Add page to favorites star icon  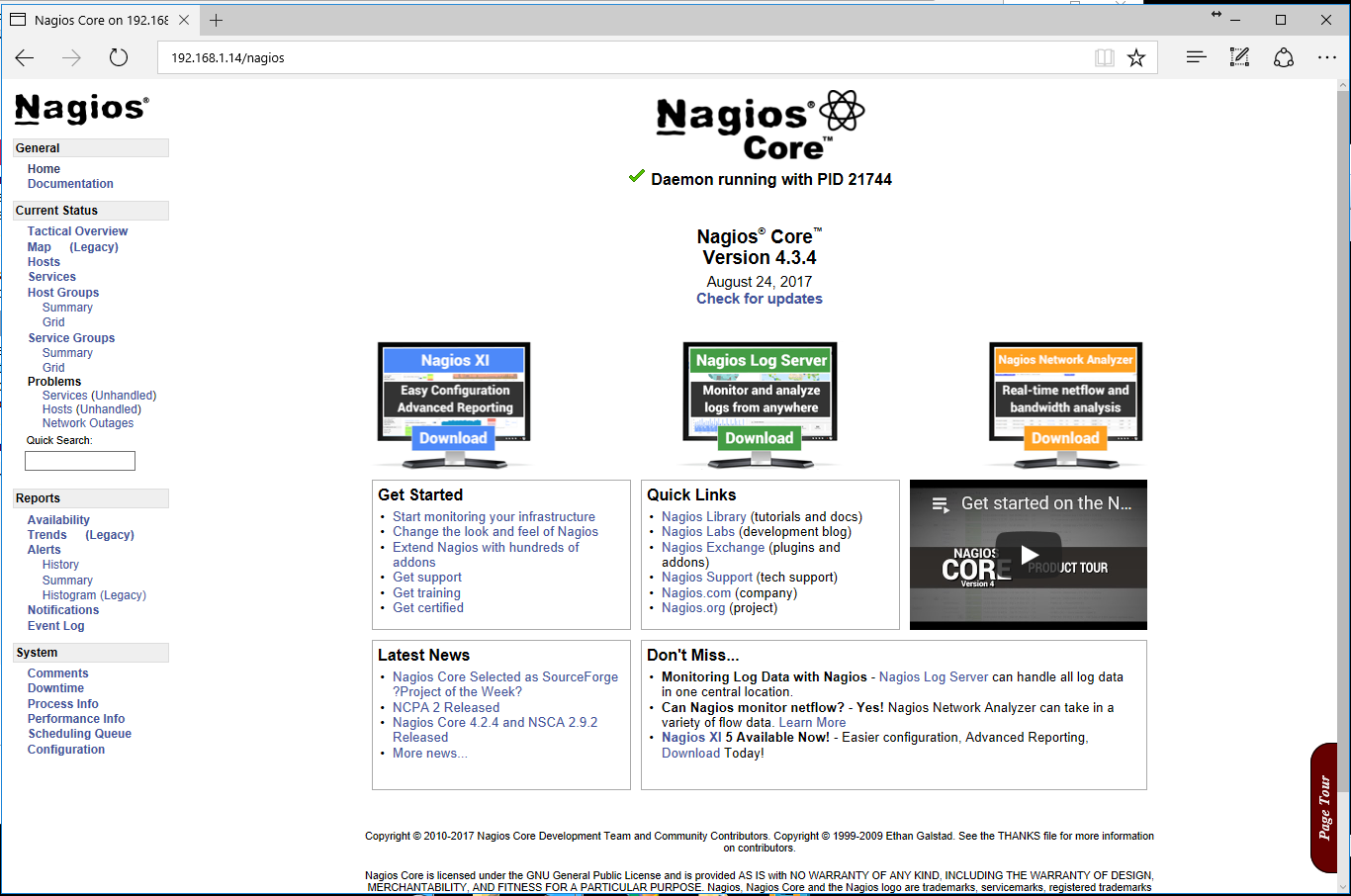coord(1136,57)
